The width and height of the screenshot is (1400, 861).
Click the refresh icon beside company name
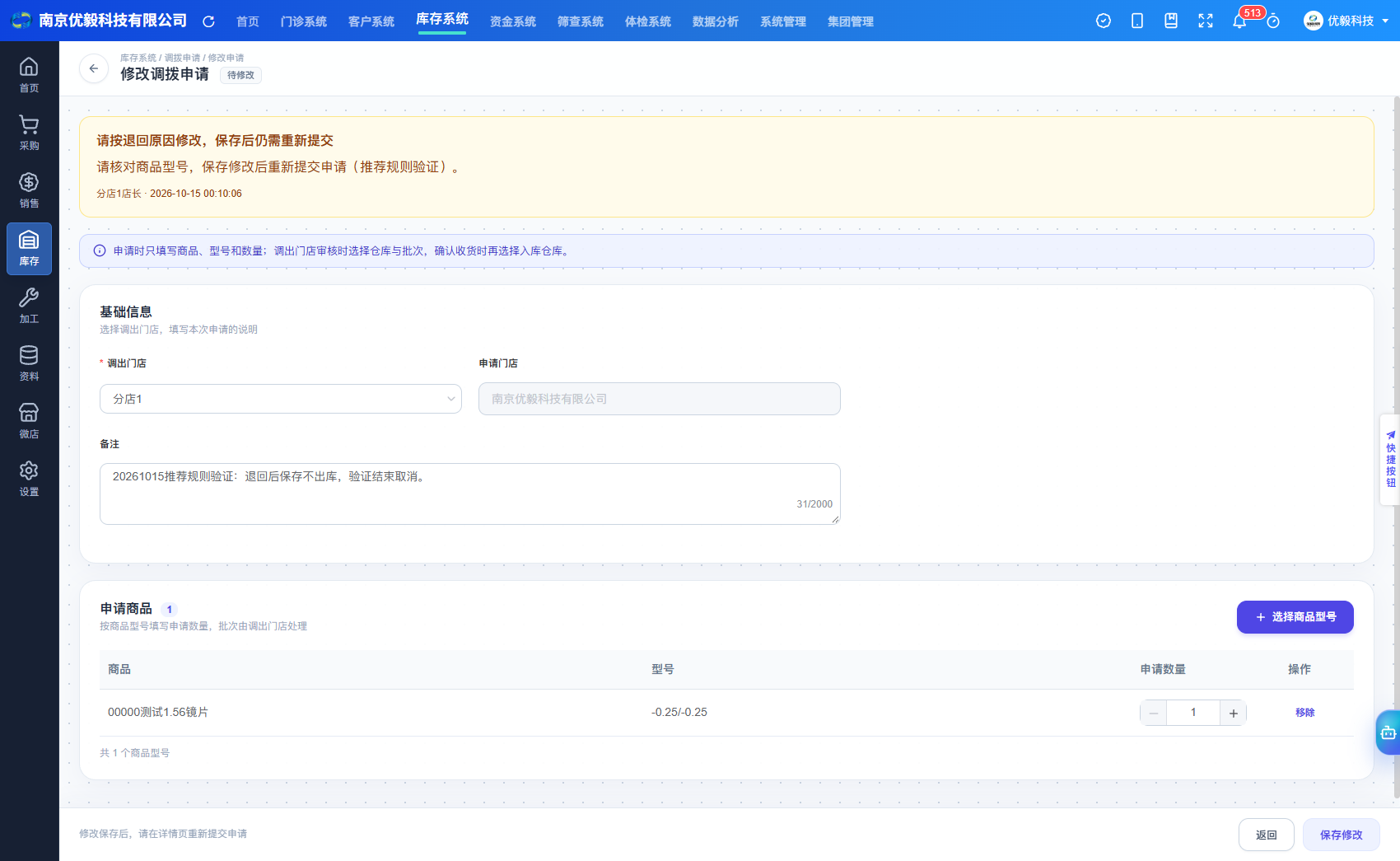point(208,21)
